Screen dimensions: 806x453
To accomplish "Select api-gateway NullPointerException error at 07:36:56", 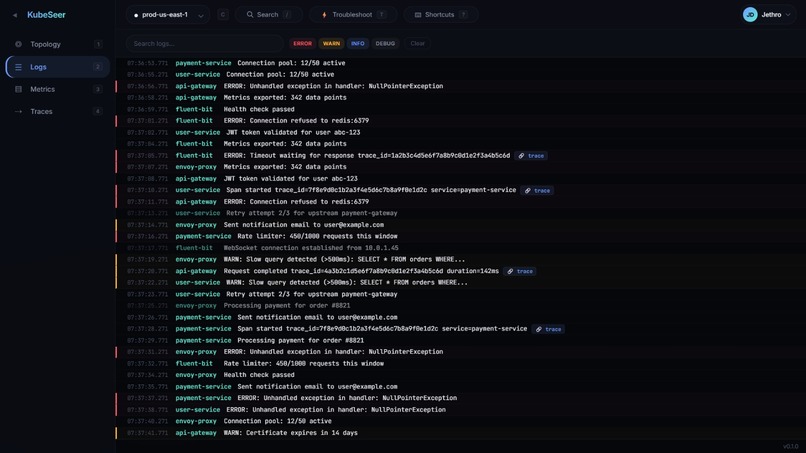I will tap(461, 86).
